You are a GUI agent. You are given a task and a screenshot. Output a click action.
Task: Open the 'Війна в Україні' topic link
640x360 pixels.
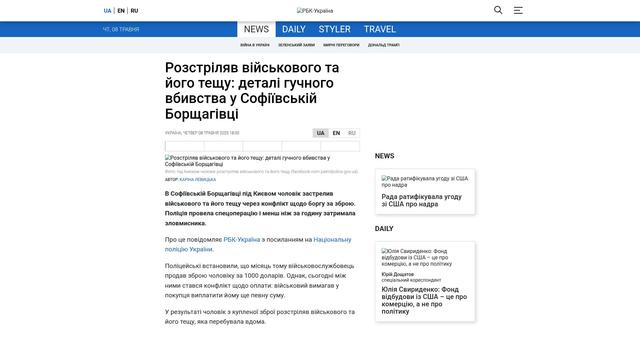click(255, 45)
